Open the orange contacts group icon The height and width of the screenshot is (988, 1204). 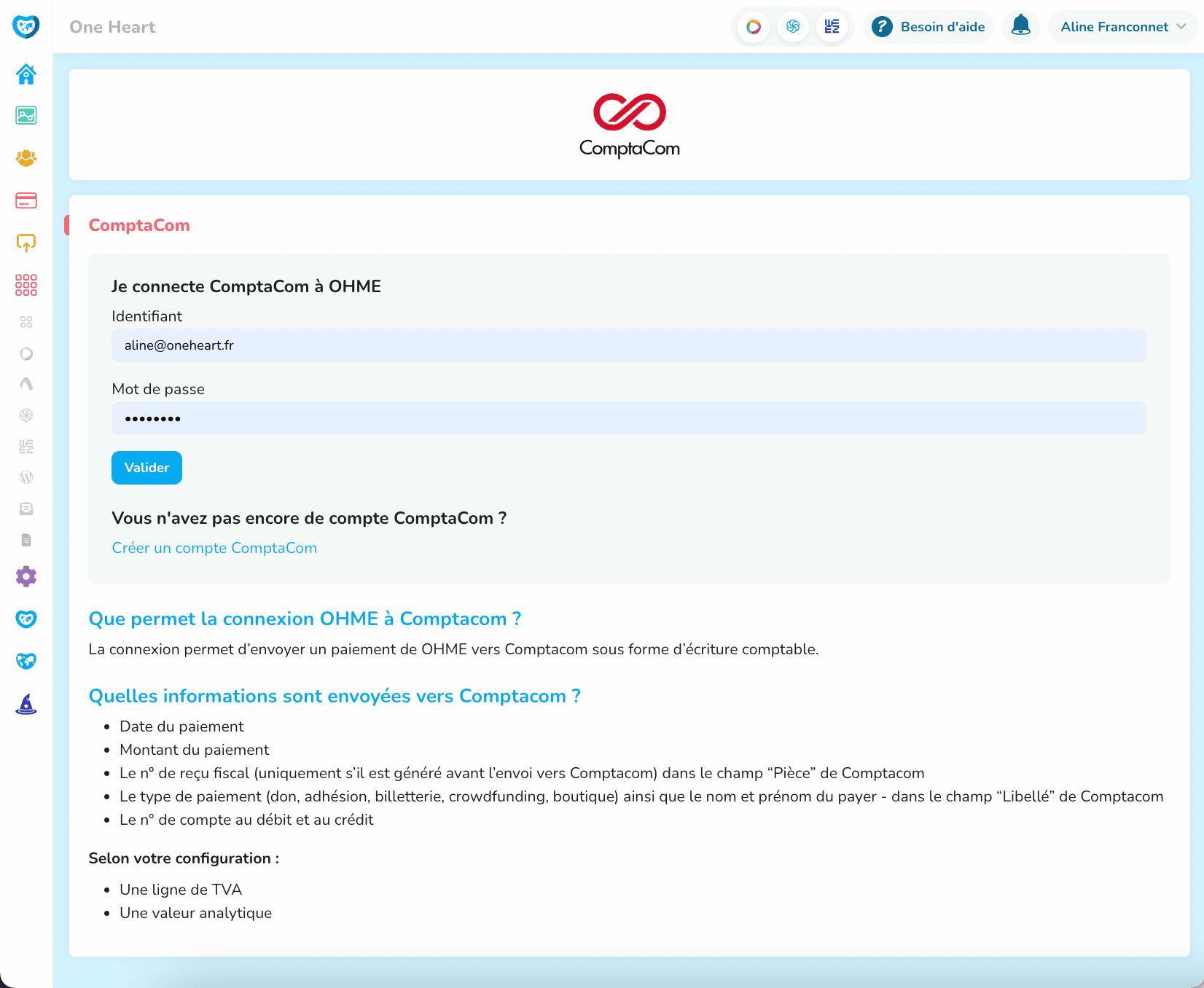[x=26, y=157]
